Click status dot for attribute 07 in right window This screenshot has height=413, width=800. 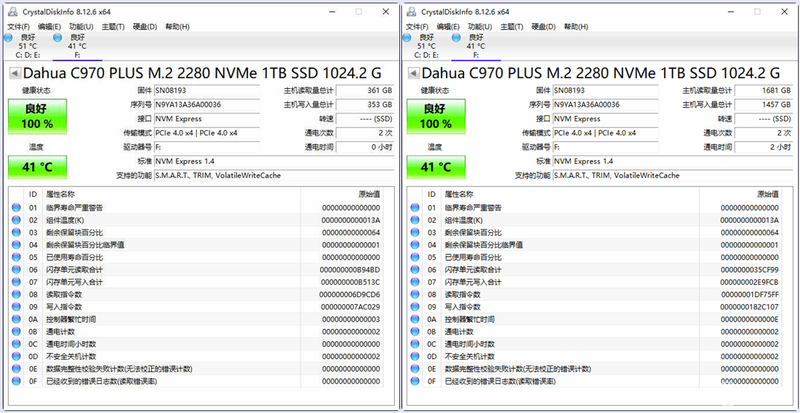pos(415,282)
